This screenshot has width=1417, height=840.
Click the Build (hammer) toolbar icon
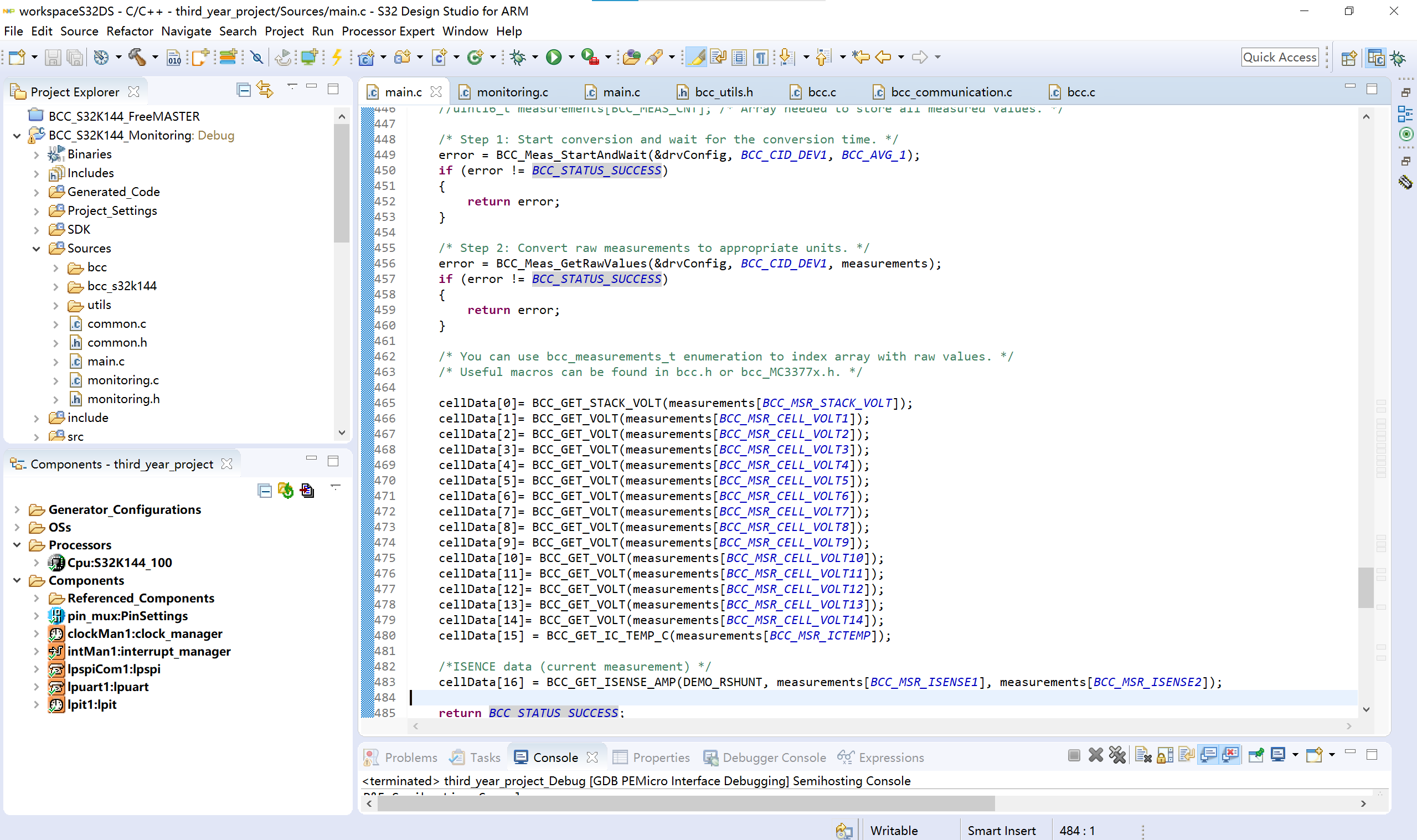[137, 56]
